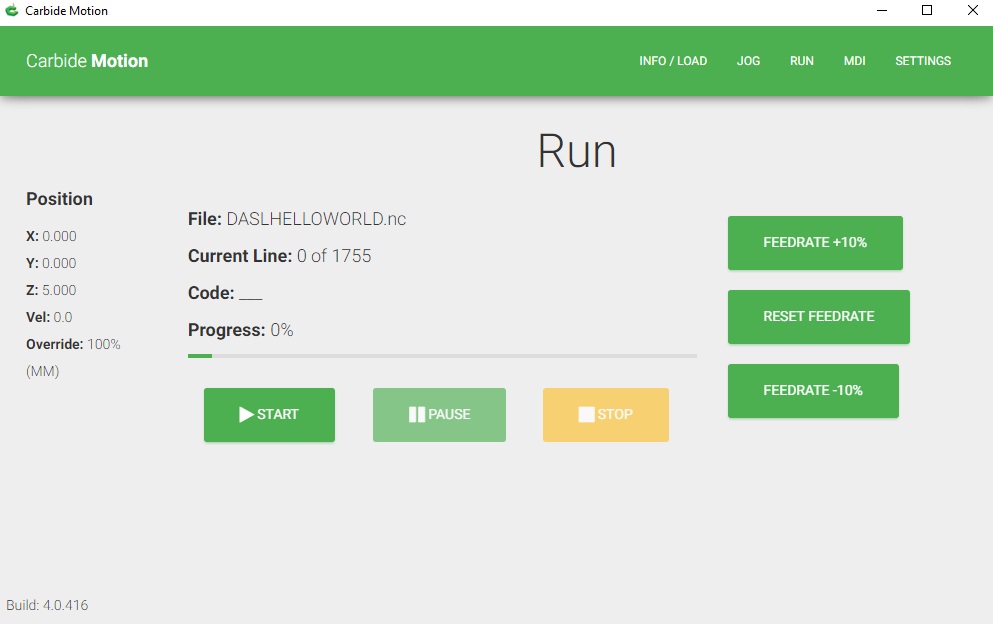Click the Current Line value 0 of 1755

point(334,256)
